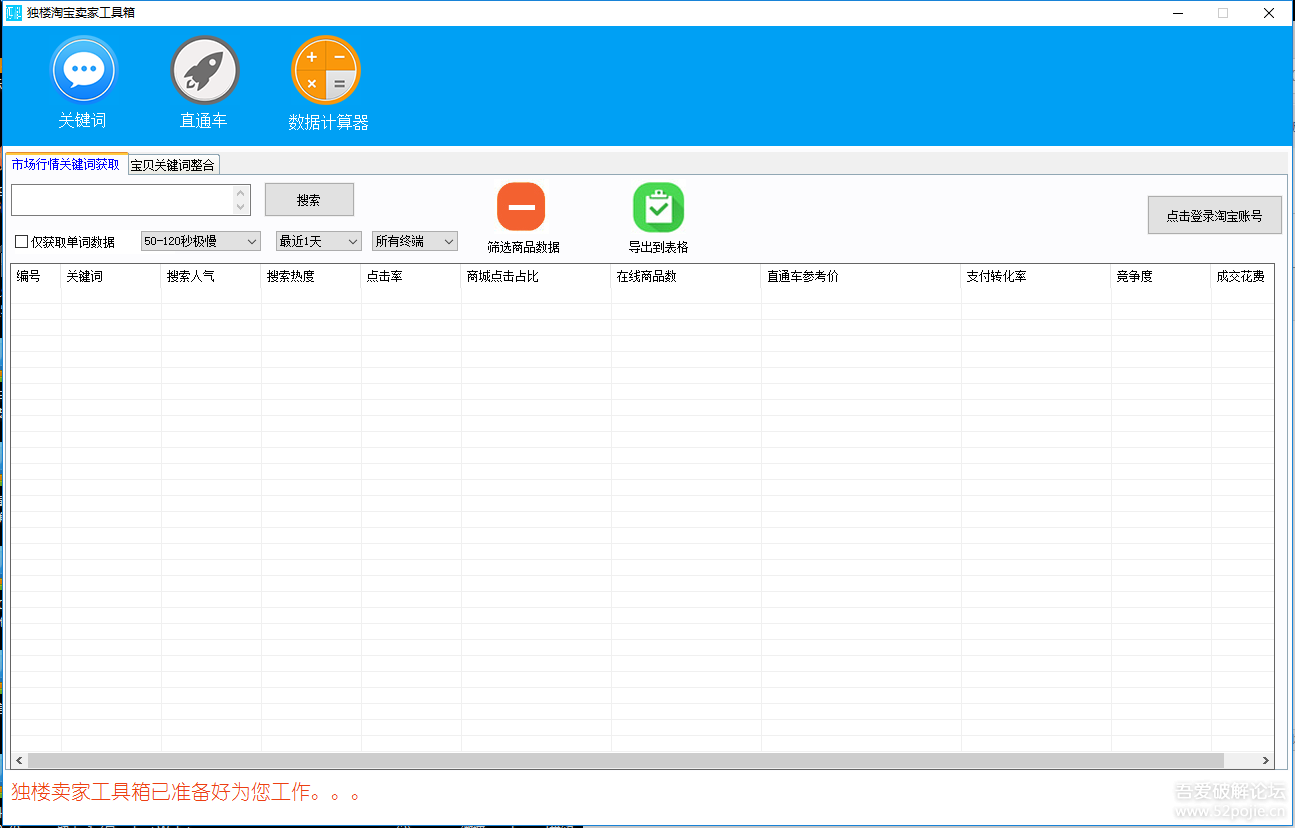Image resolution: width=1295 pixels, height=828 pixels.
Task: Sort by the 点击率 column header
Action: 411,276
